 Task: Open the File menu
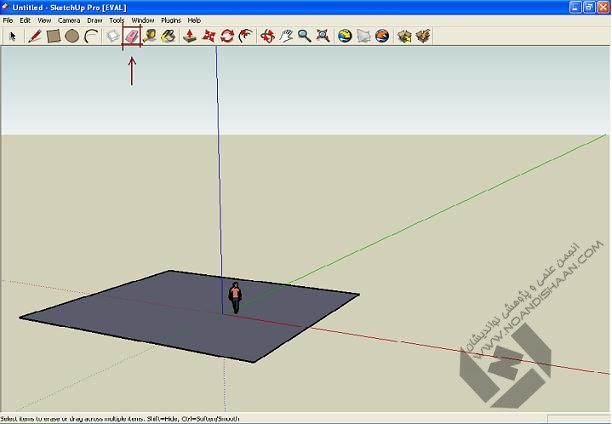click(x=8, y=20)
